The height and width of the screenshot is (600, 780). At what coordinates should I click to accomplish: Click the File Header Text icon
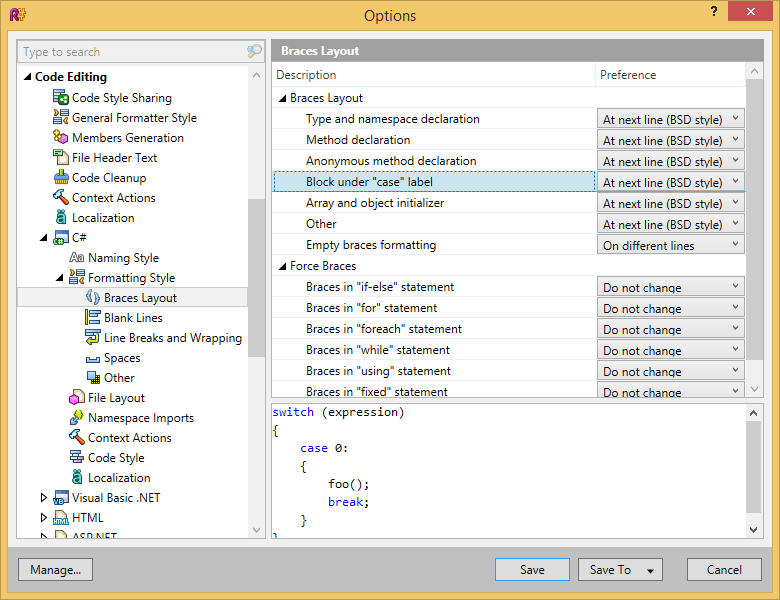click(61, 158)
